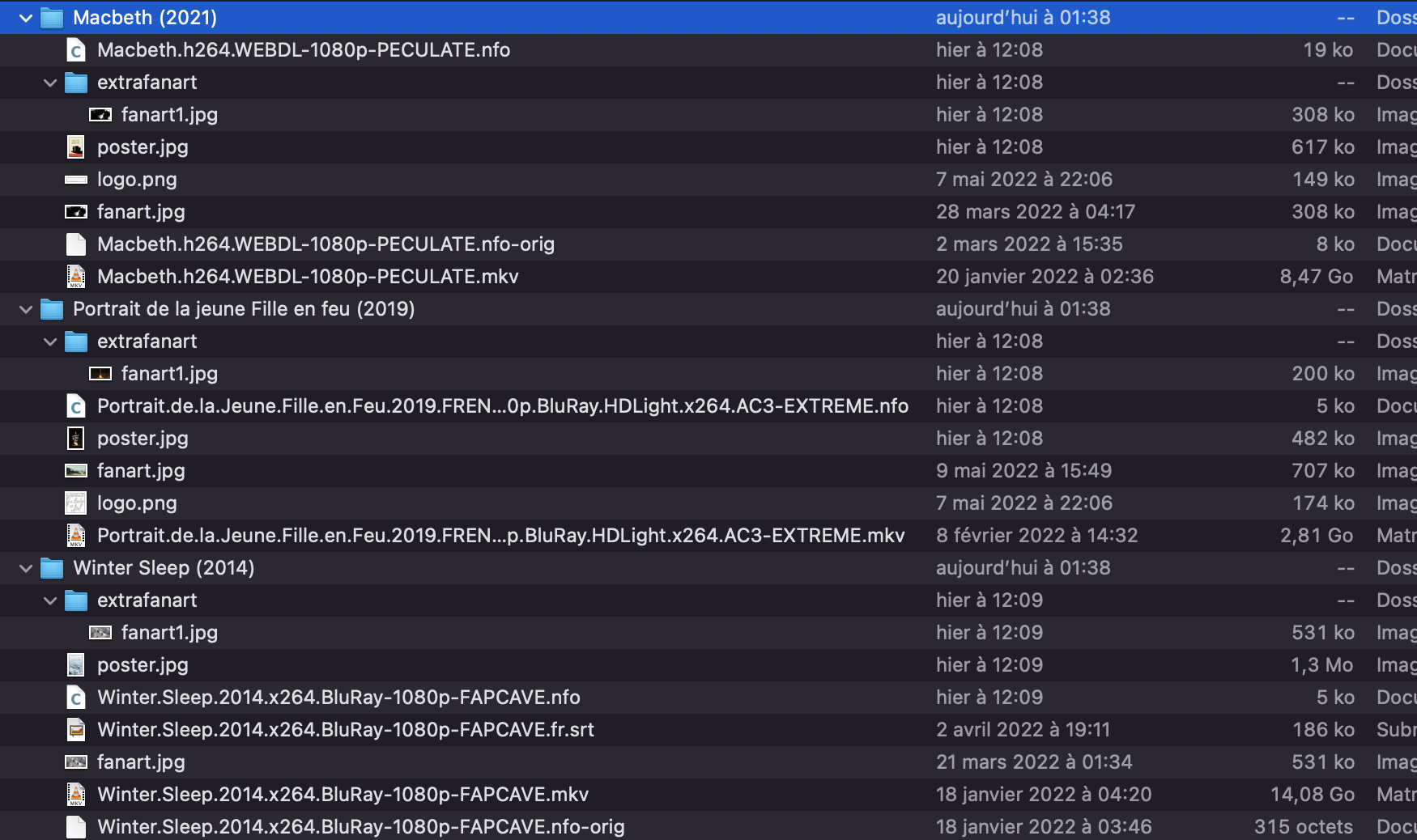Click extrafanart folder icon under Portrait de la jeune Fille
1417x840 pixels.
76,342
